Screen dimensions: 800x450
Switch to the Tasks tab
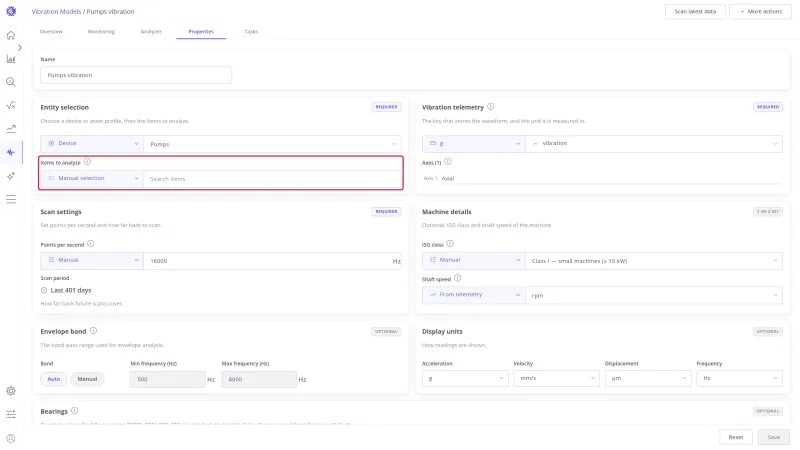point(251,32)
